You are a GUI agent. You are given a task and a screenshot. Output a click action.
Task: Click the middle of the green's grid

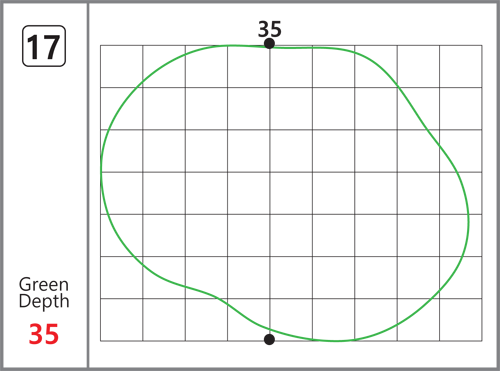click(x=291, y=193)
